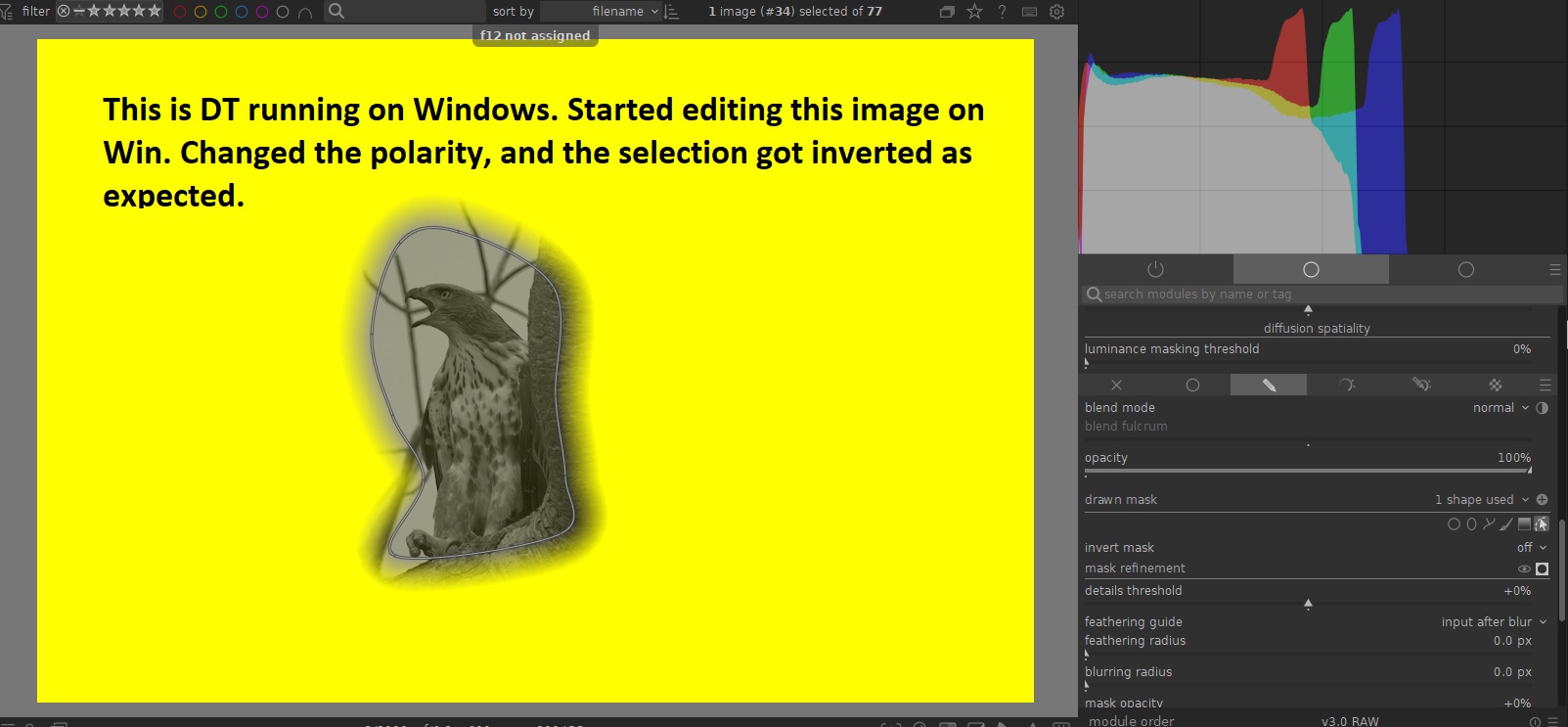Screen dimensions: 1568x727
Task: Toggle the blue color label filter
Action: [x=242, y=13]
